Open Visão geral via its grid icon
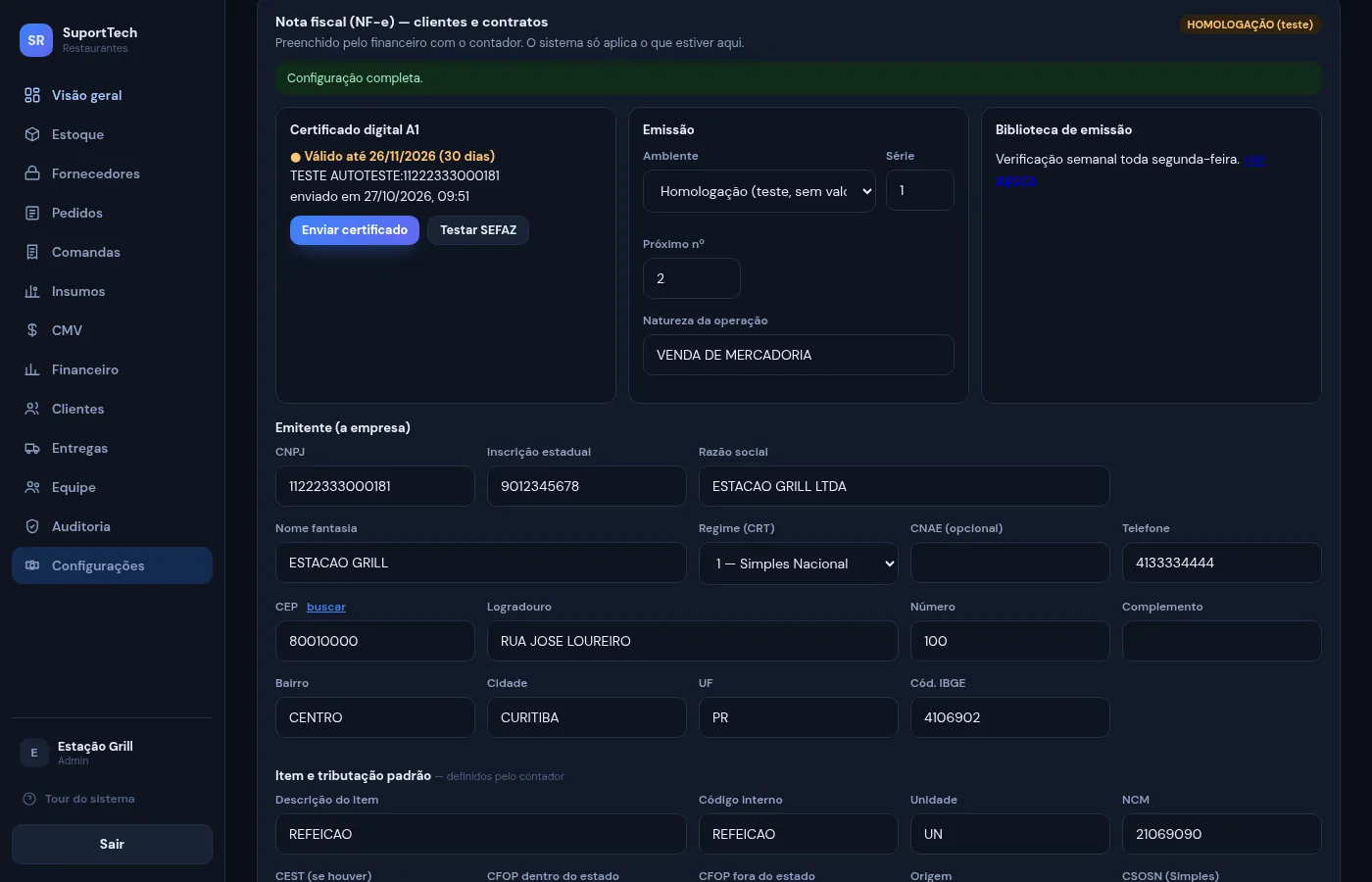 coord(32,95)
